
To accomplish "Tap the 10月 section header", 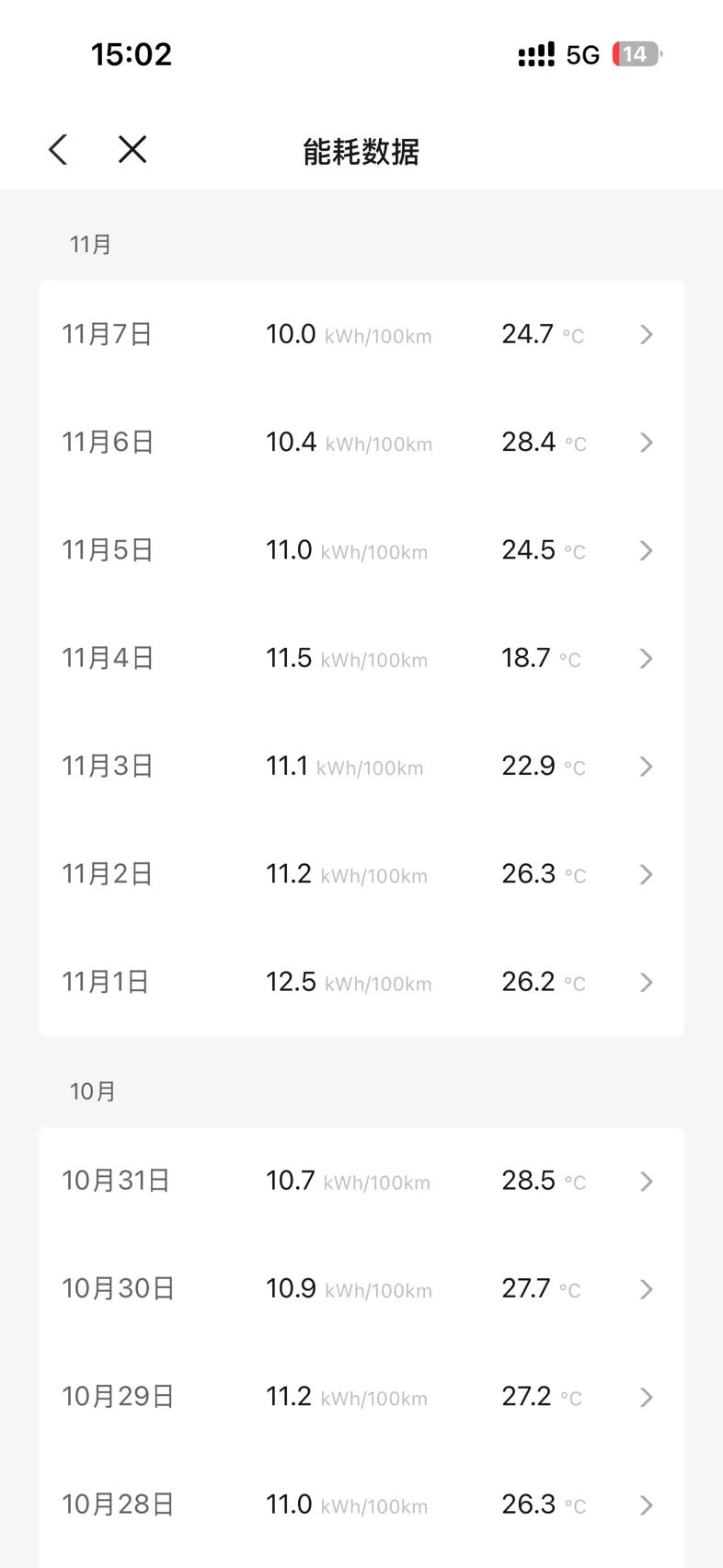I will point(93,1091).
